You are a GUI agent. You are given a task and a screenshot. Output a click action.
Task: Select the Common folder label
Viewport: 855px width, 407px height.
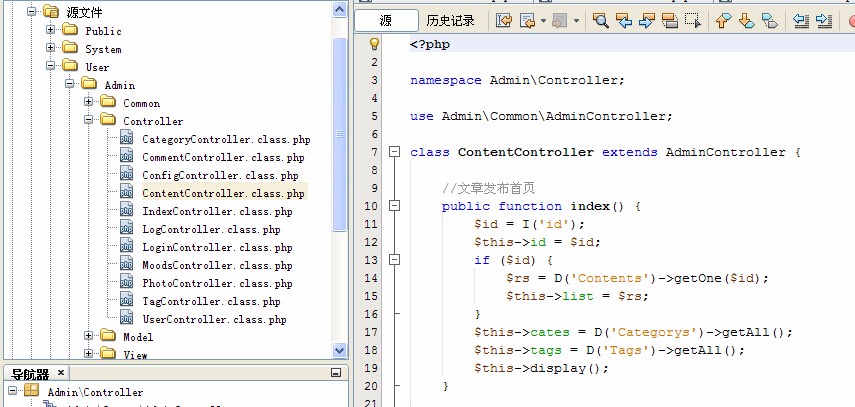tap(141, 103)
